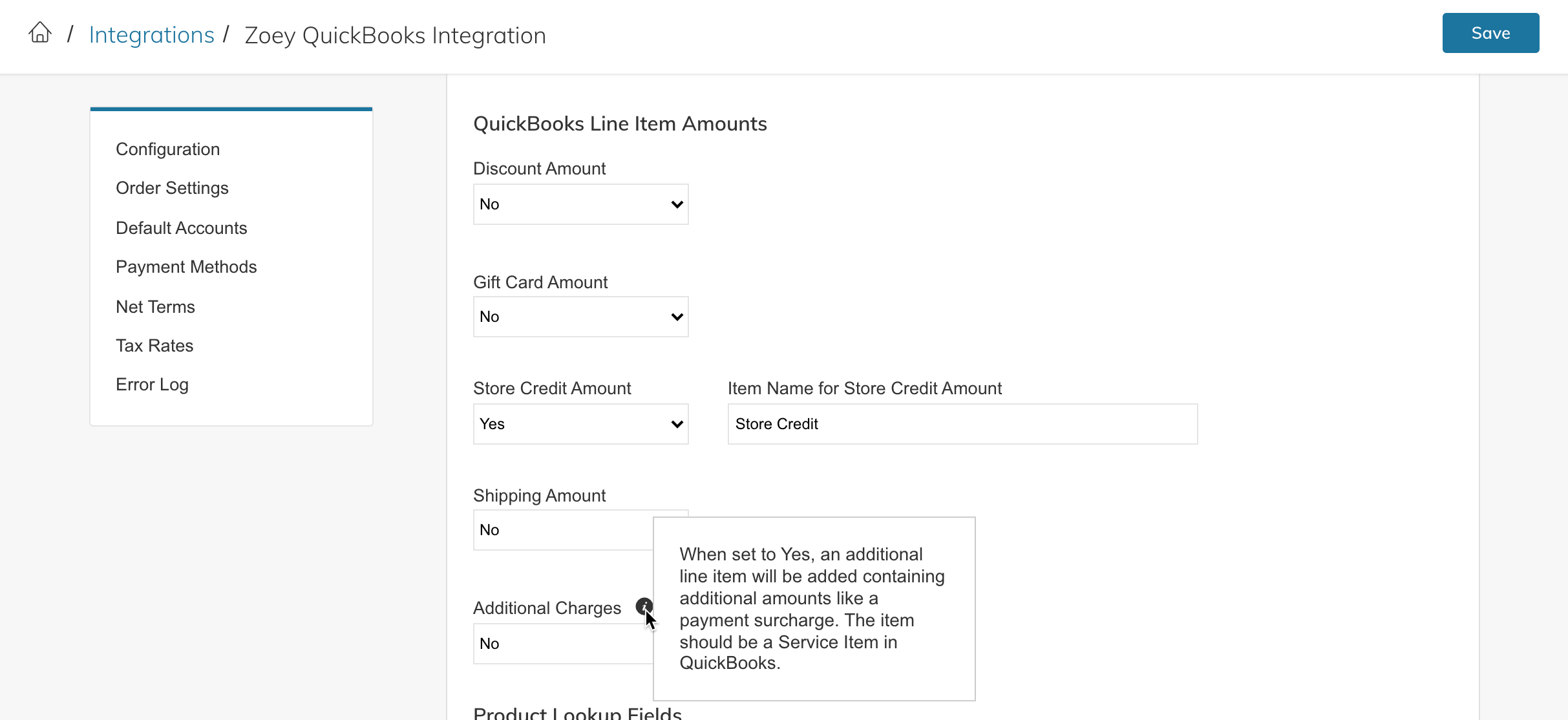View the Error Log section
This screenshot has width=1568, height=720.
click(x=152, y=385)
